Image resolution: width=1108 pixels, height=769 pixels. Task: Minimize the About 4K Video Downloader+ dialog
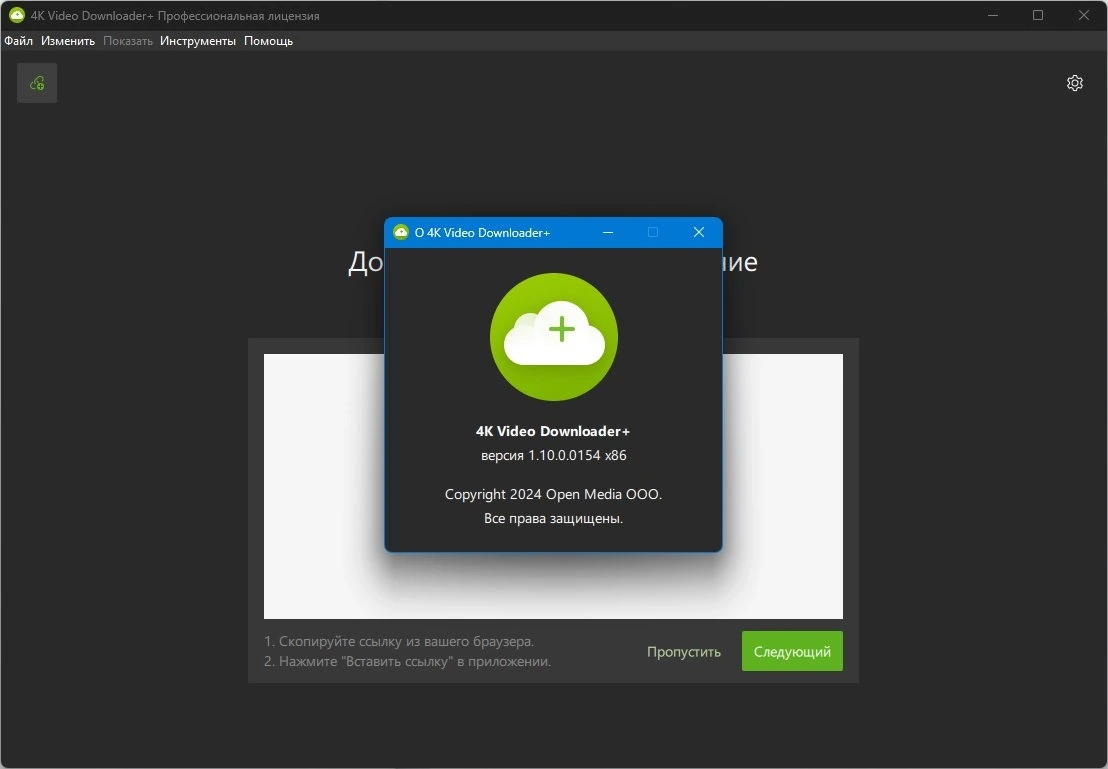(x=608, y=233)
